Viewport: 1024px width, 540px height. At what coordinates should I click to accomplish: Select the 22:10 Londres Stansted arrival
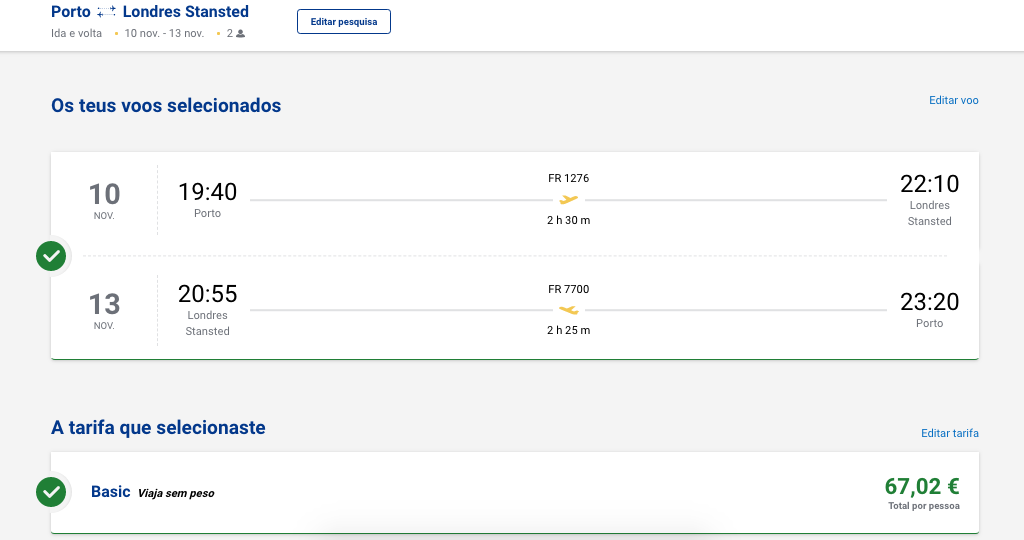929,184
